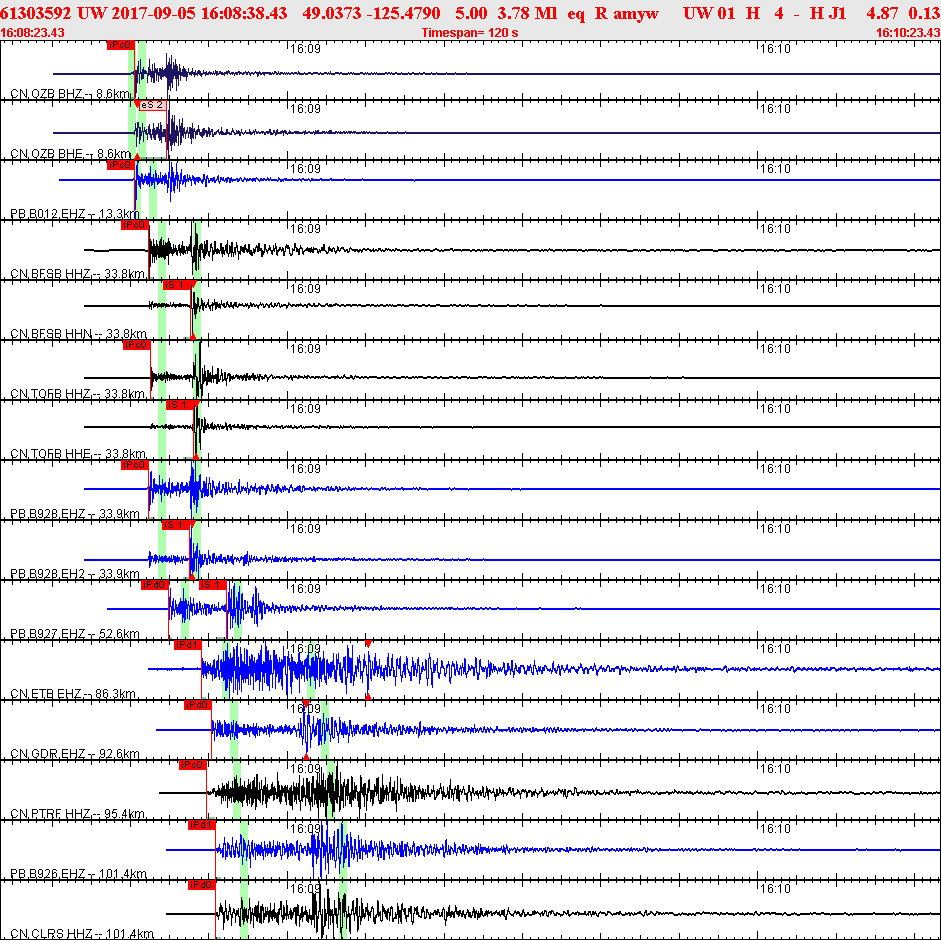Click the CN.PTRF HHZ 95.4km channel label

click(x=77, y=814)
